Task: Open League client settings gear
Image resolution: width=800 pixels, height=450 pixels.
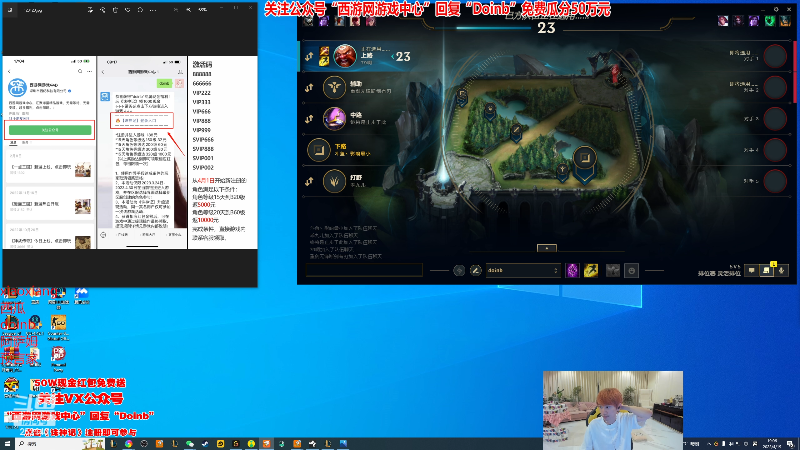Action: (x=776, y=10)
